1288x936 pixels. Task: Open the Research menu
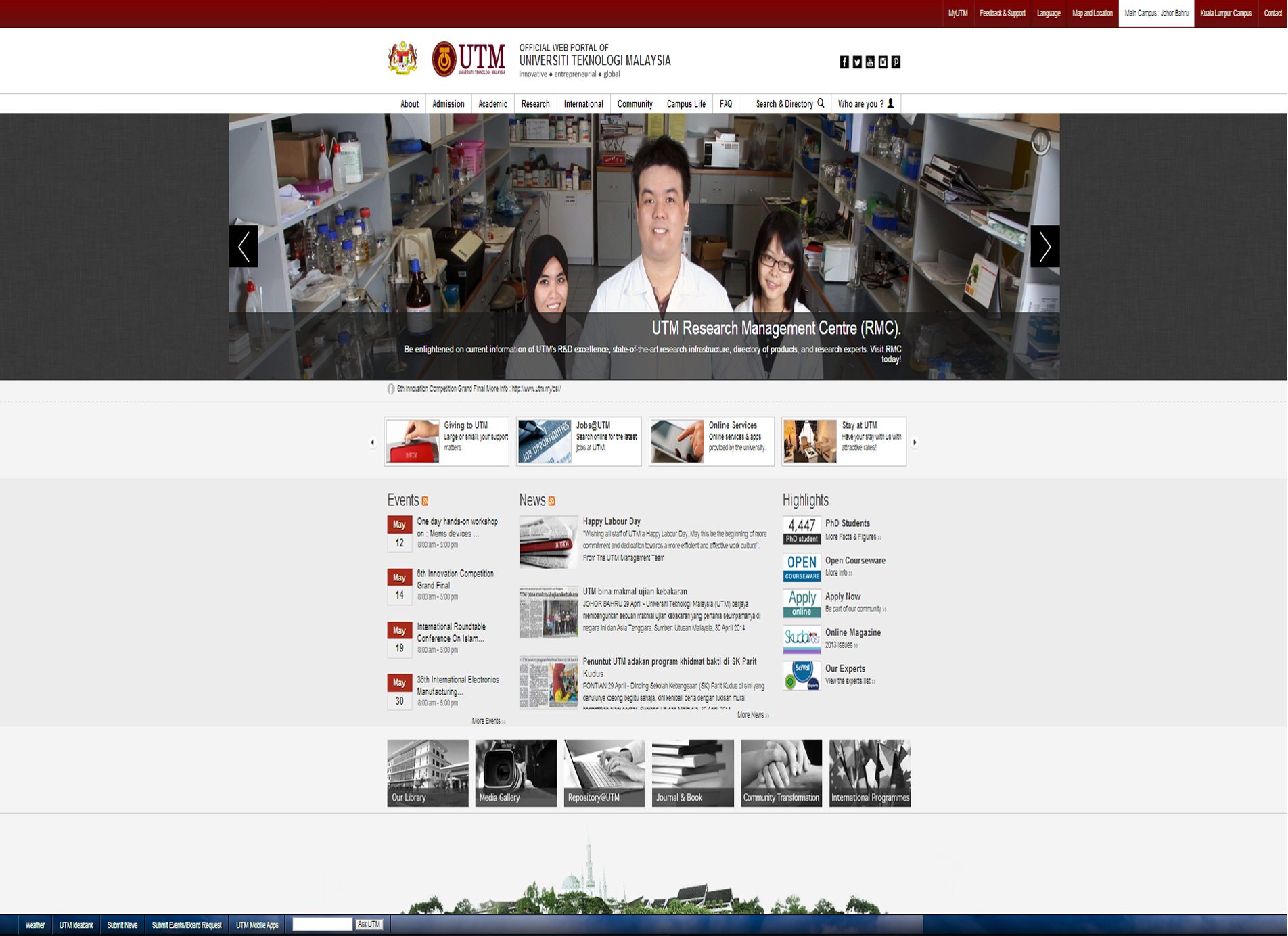(535, 104)
